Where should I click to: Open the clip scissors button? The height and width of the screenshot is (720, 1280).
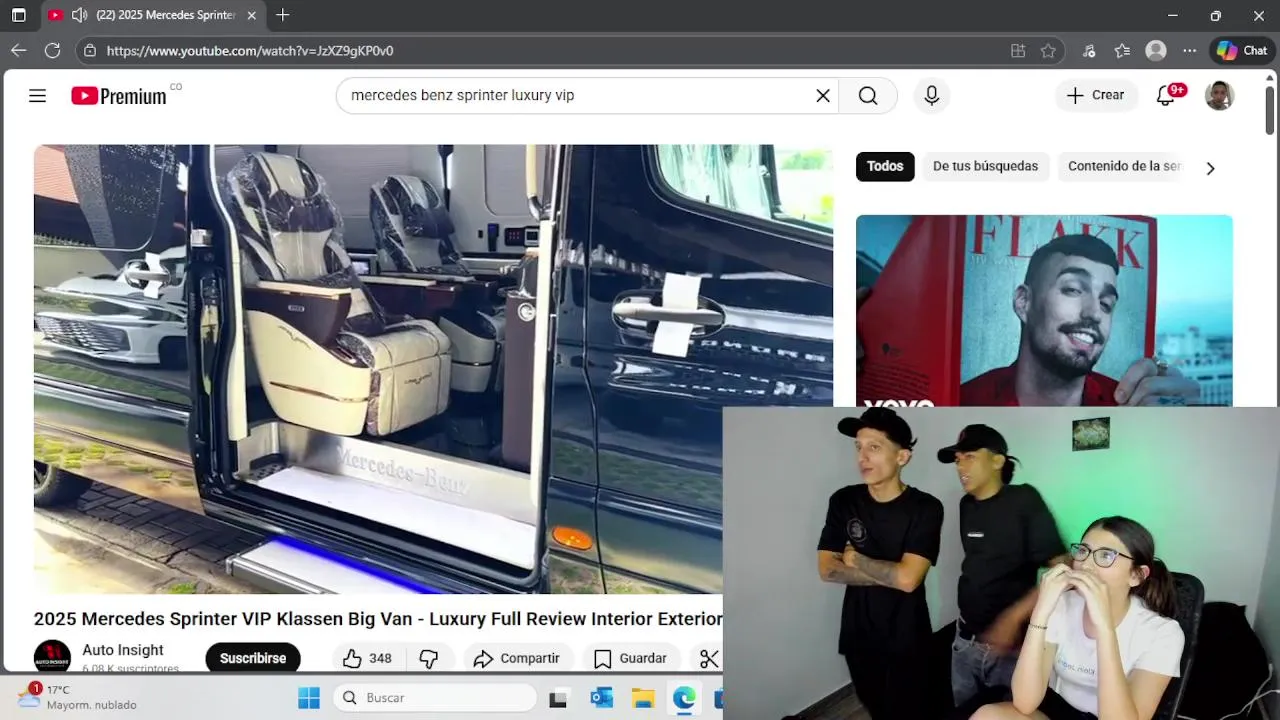pos(709,658)
